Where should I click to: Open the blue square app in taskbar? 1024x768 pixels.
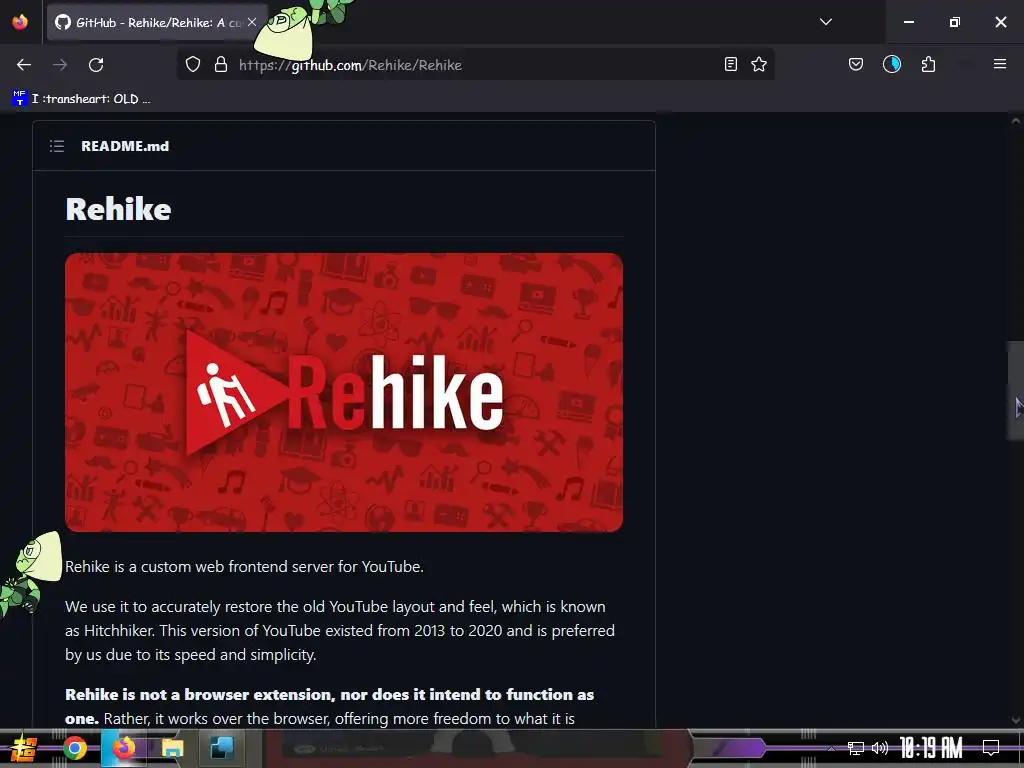(x=221, y=748)
